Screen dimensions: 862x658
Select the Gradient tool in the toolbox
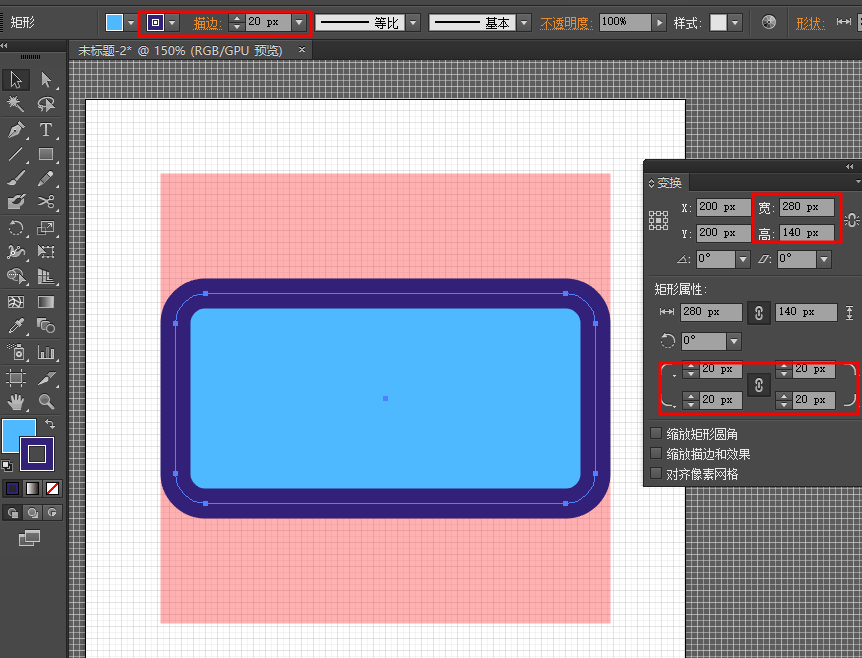46,302
